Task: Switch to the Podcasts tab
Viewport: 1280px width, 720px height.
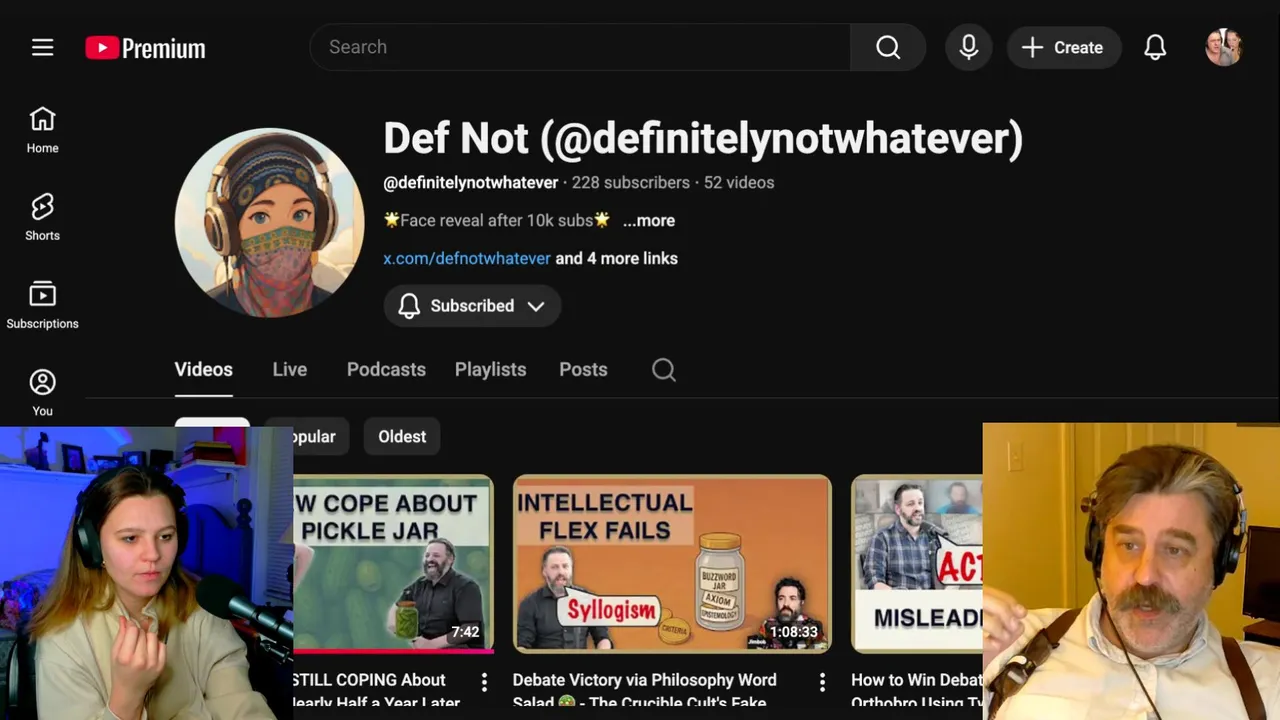Action: (386, 370)
